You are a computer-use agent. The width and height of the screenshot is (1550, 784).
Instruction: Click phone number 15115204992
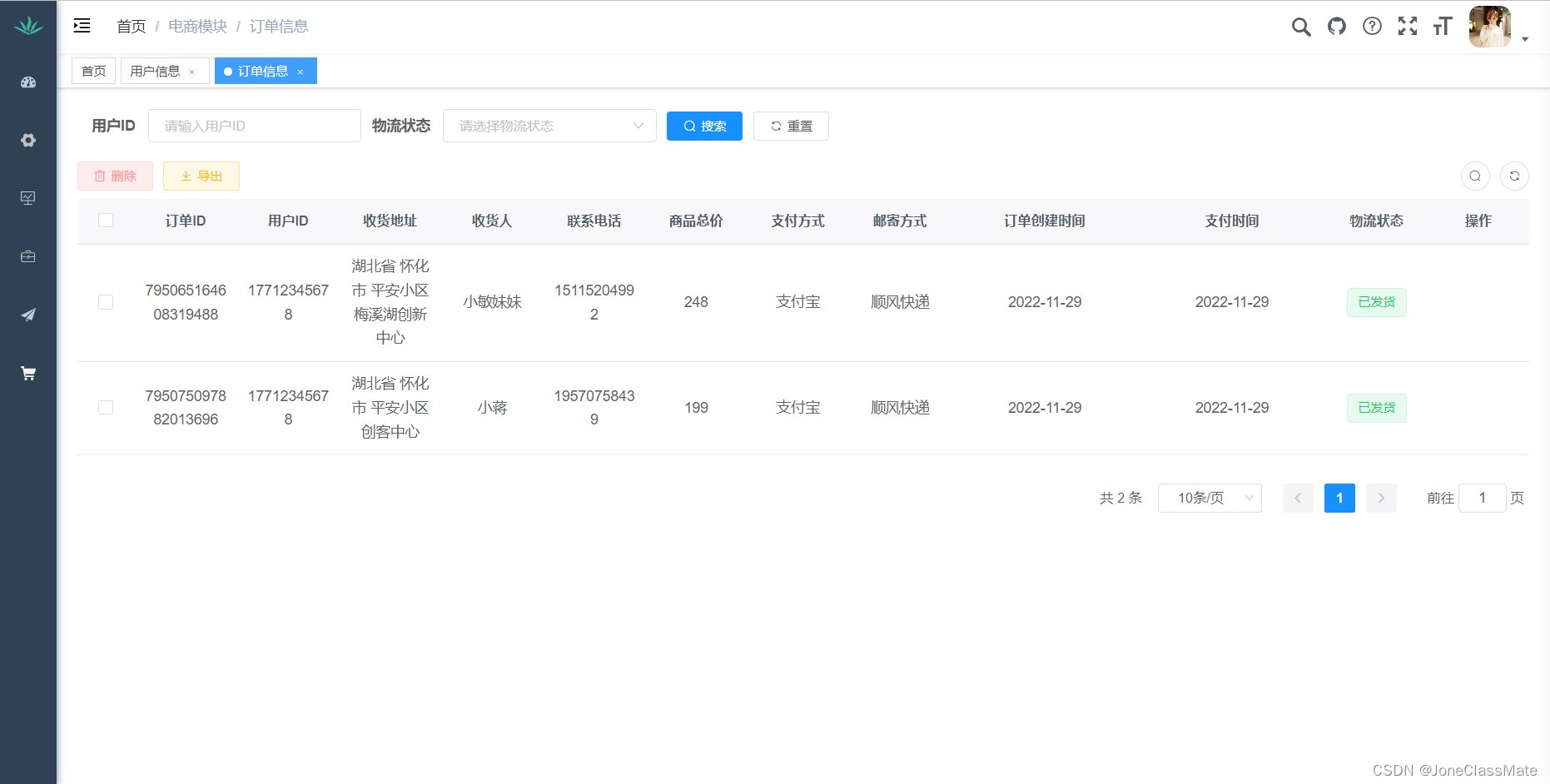pos(594,302)
